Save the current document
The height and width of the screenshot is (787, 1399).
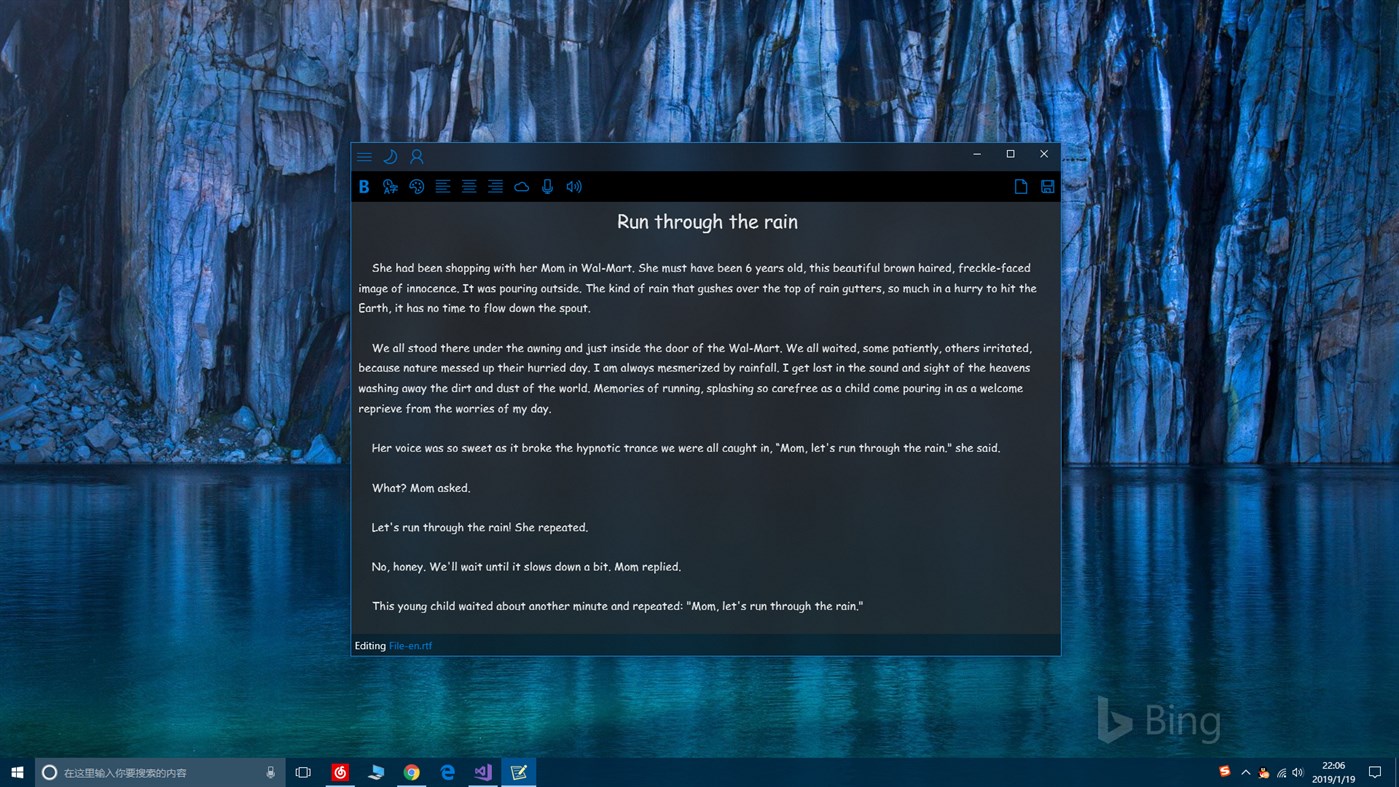(x=1047, y=186)
